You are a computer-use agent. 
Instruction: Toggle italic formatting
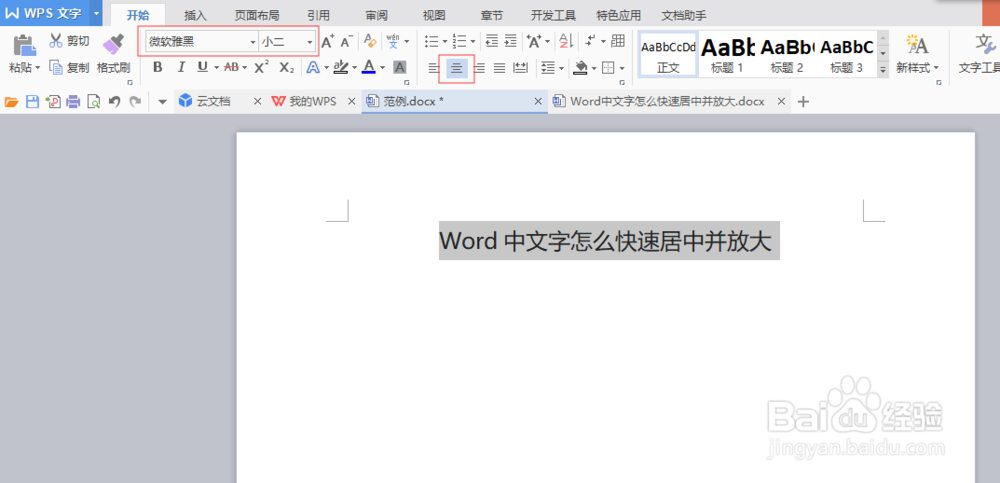click(x=181, y=67)
